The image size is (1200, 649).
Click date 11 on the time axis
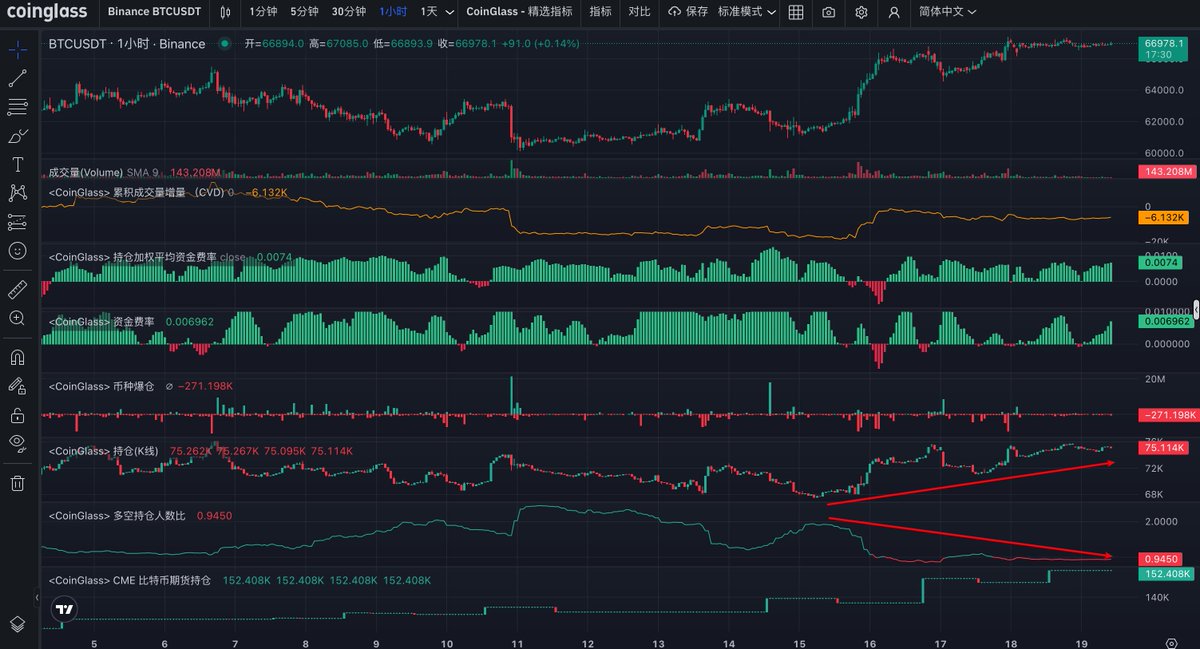coord(517,642)
